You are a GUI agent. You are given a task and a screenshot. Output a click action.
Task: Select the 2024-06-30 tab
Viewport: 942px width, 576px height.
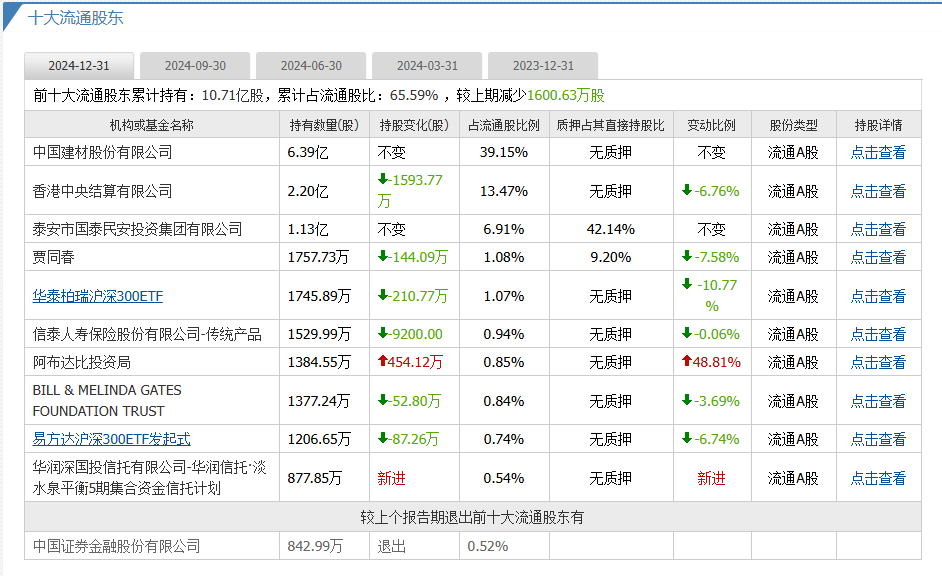tap(311, 65)
